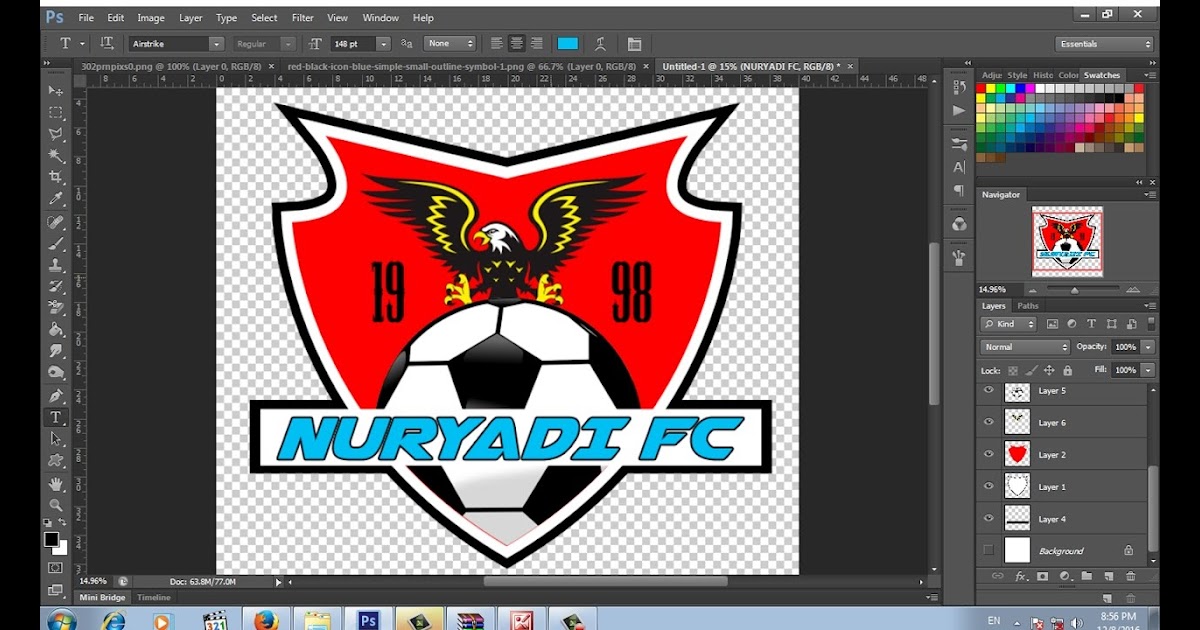Screen dimensions: 1200x630
Task: Click the Navigator zoom slider
Action: tap(1075, 289)
